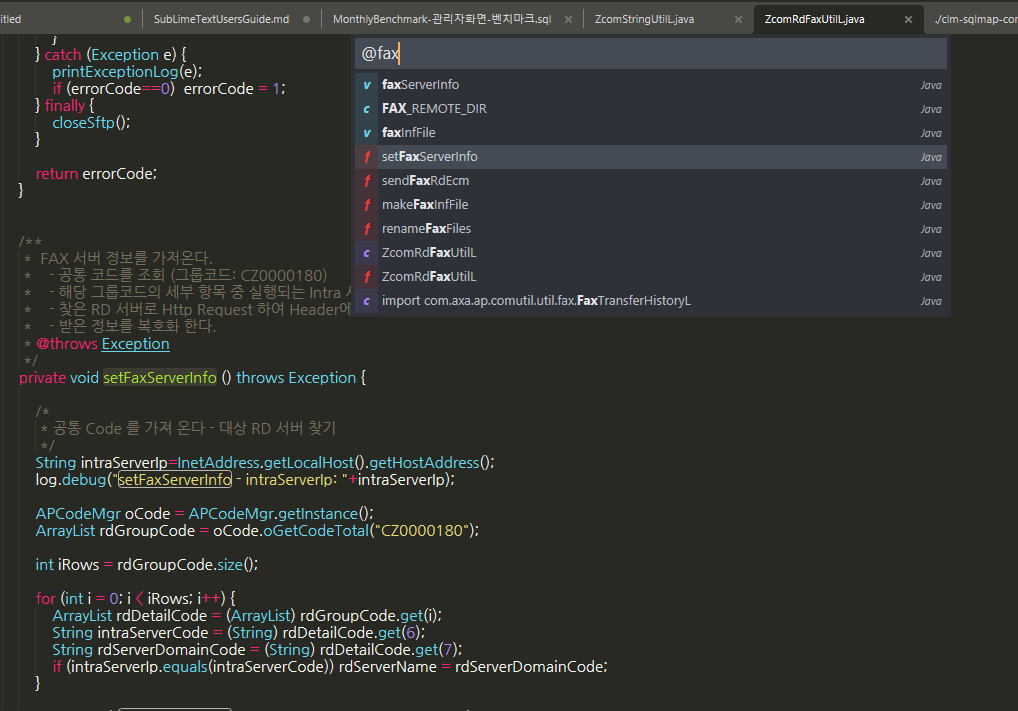The height and width of the screenshot is (711, 1018).
Task: Select faxInfFile in the symbol list
Action: point(651,133)
